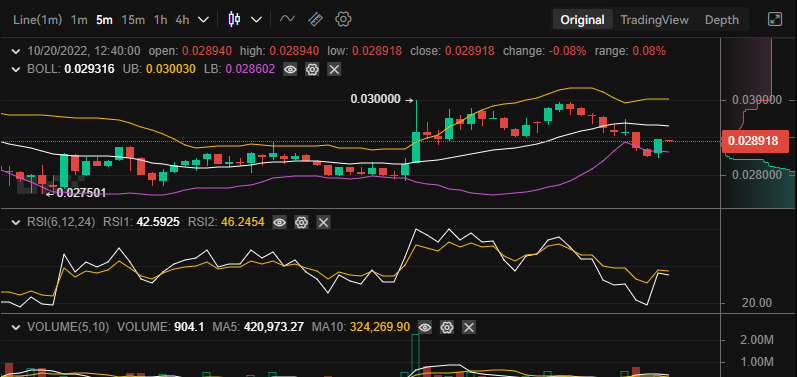The image size is (797, 377).
Task: Switch to the Original chart view
Action: (x=583, y=20)
